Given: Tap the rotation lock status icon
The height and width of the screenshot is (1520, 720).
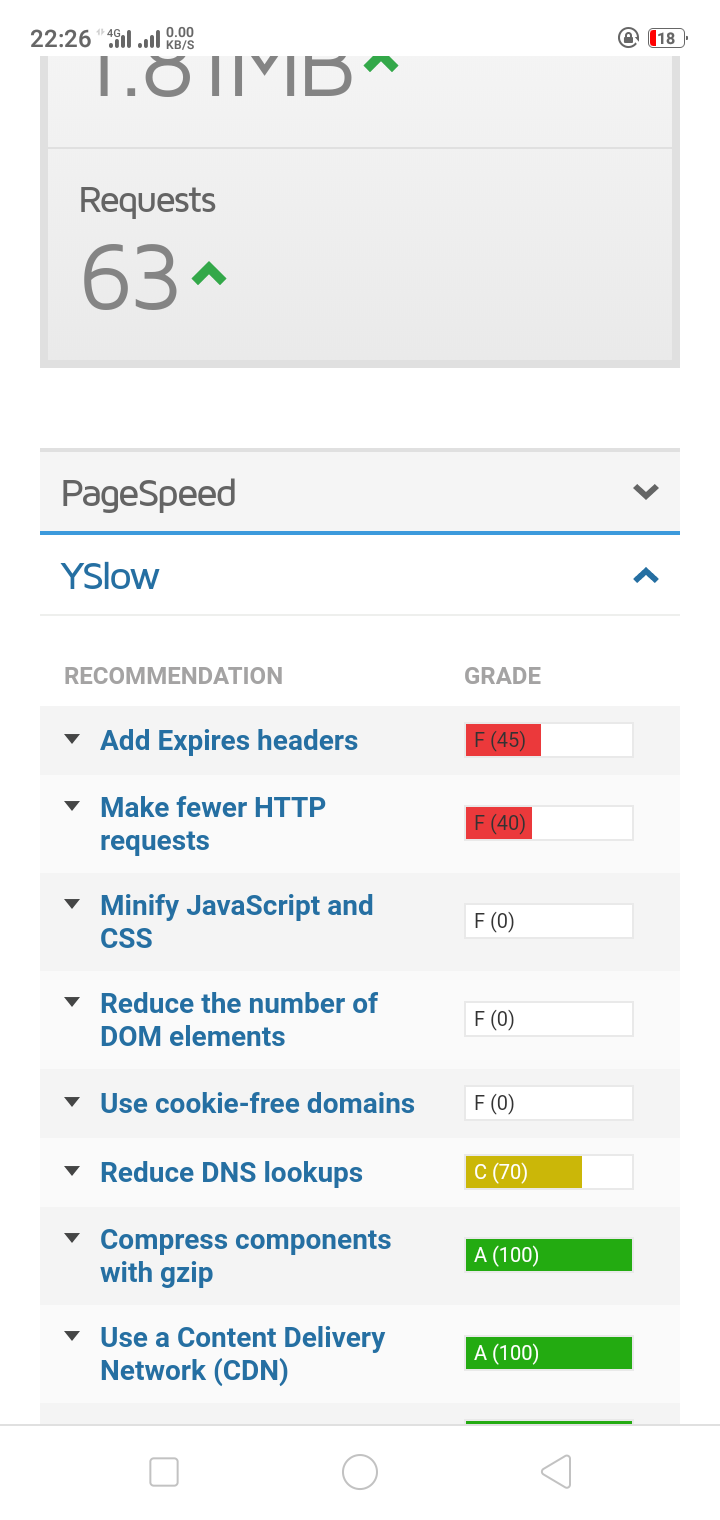Looking at the screenshot, I should (x=628, y=39).
